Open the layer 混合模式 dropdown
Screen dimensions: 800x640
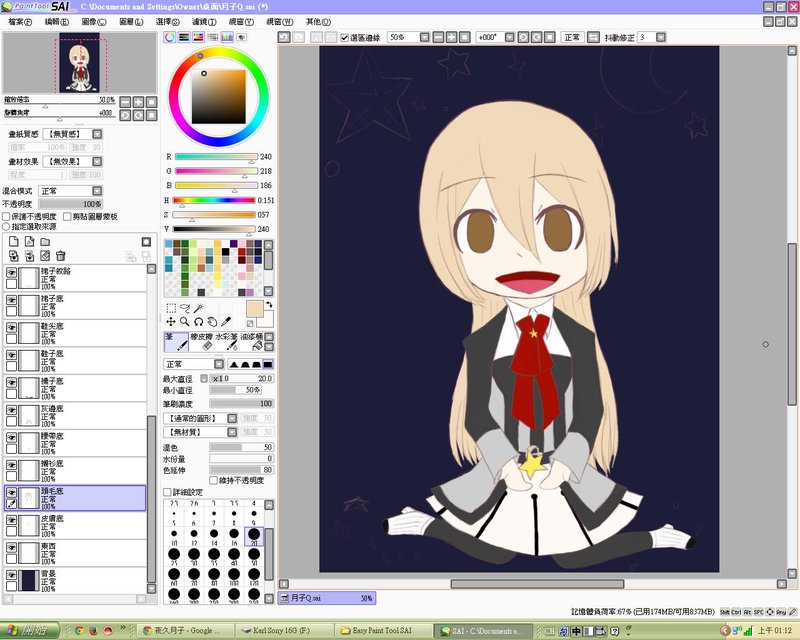coord(97,191)
